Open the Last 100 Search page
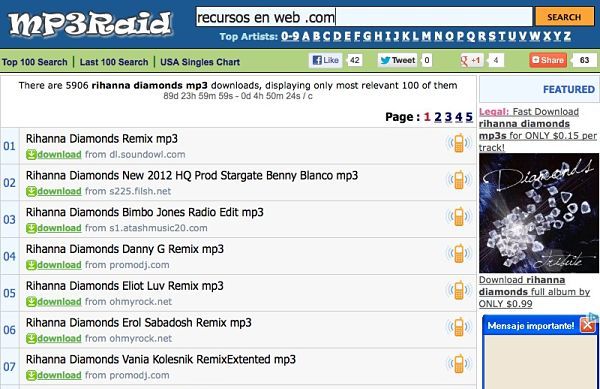 coord(114,62)
